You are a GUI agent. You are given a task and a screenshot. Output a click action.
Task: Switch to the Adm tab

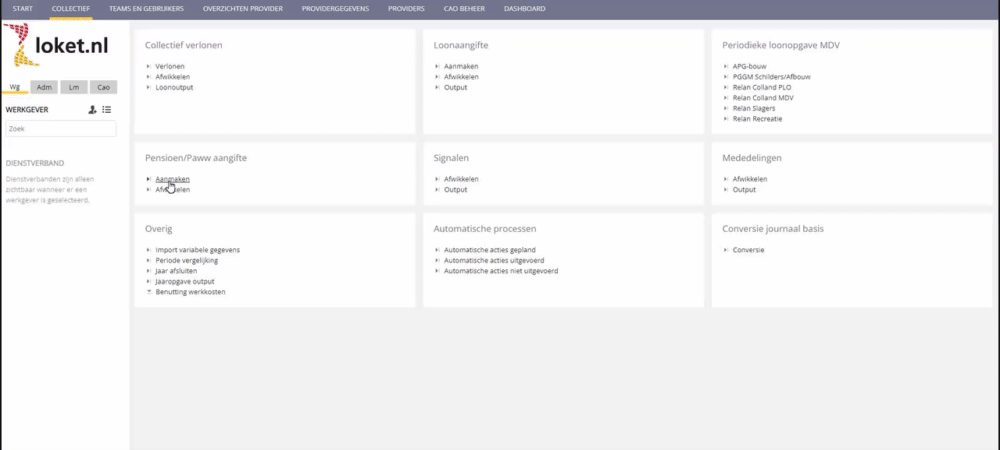pos(44,87)
